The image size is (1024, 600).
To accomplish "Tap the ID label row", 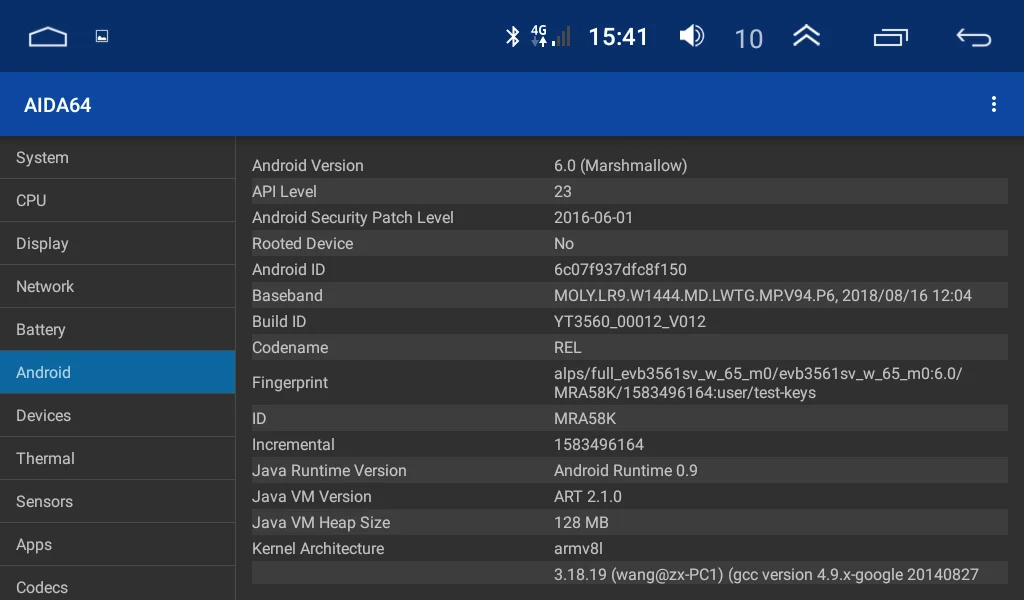I will [x=630, y=418].
